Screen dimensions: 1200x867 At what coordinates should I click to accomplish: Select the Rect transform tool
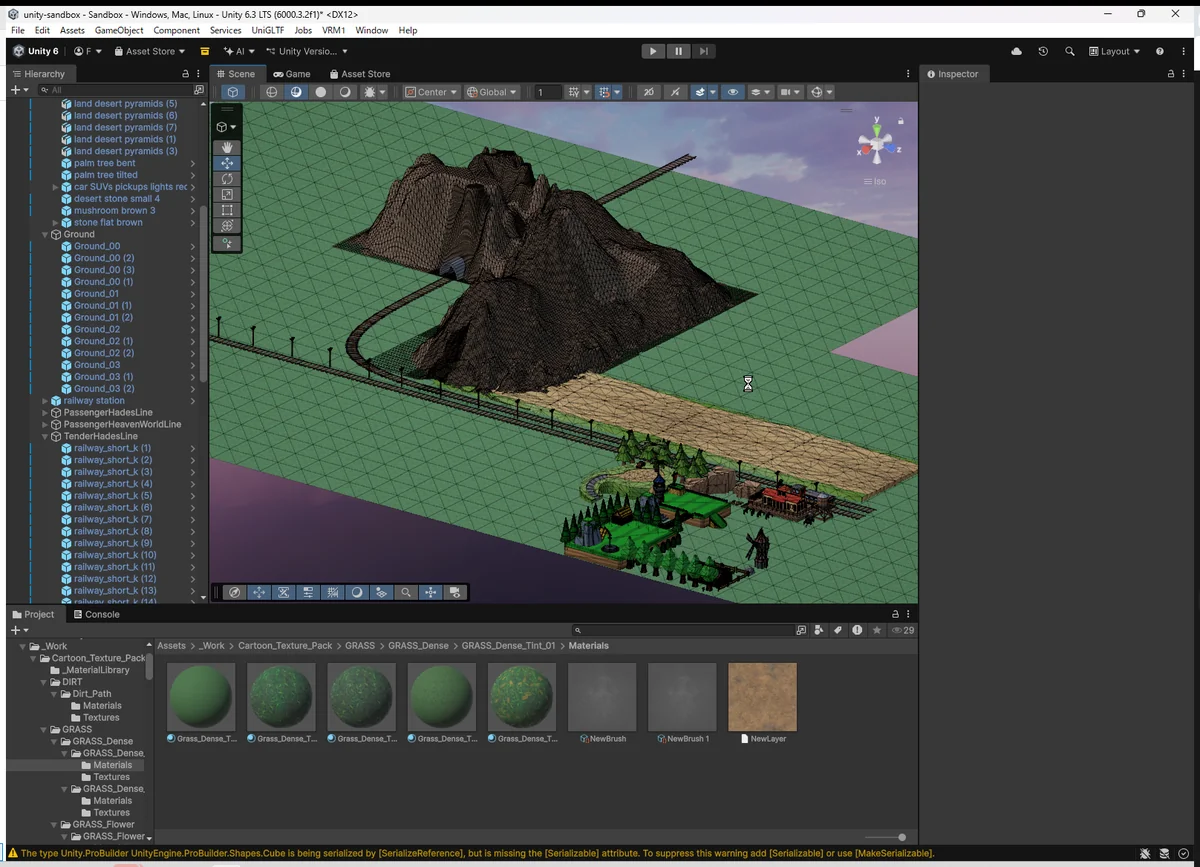point(227,211)
